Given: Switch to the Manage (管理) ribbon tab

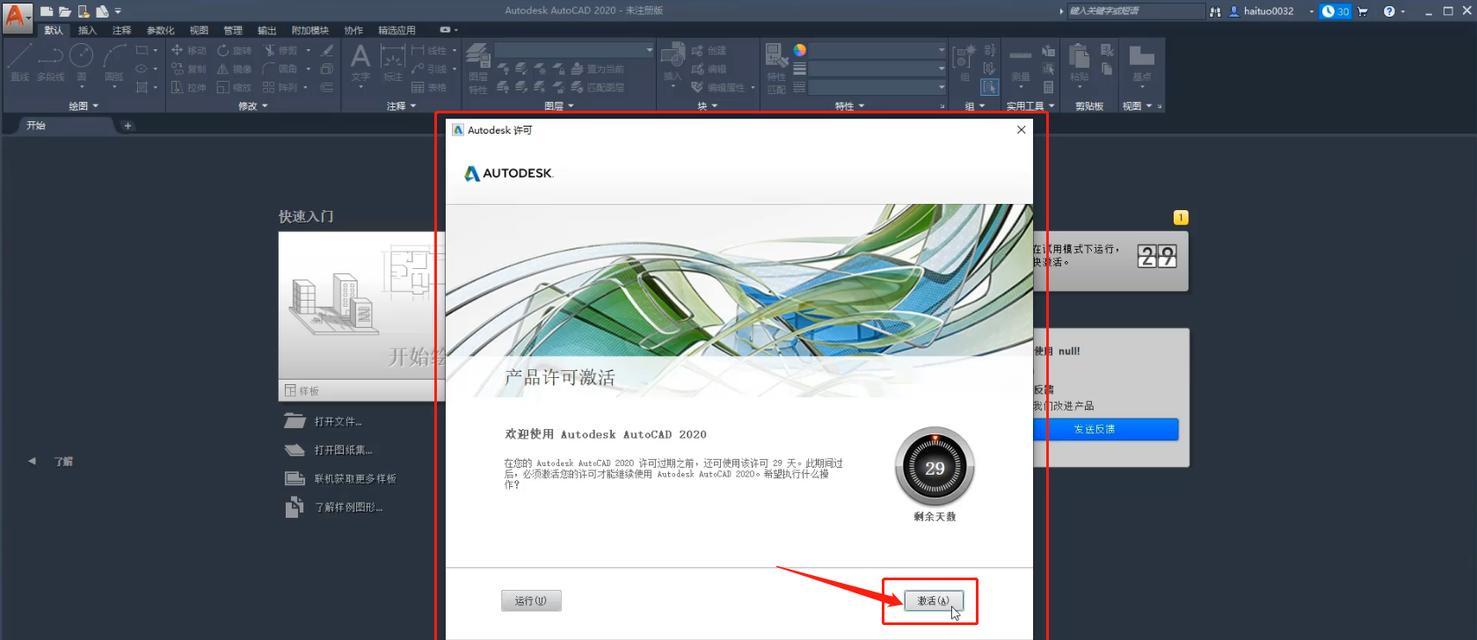Looking at the screenshot, I should pyautogui.click(x=233, y=30).
